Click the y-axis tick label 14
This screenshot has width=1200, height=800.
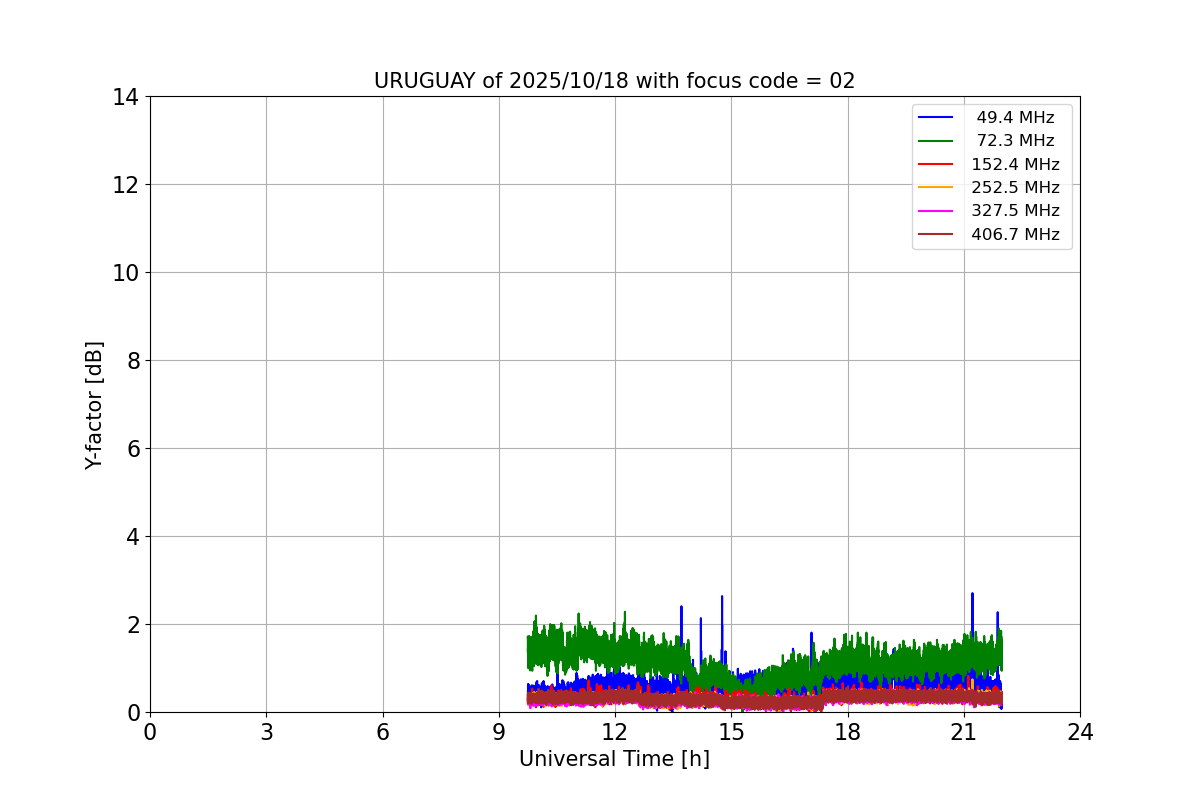click(126, 97)
